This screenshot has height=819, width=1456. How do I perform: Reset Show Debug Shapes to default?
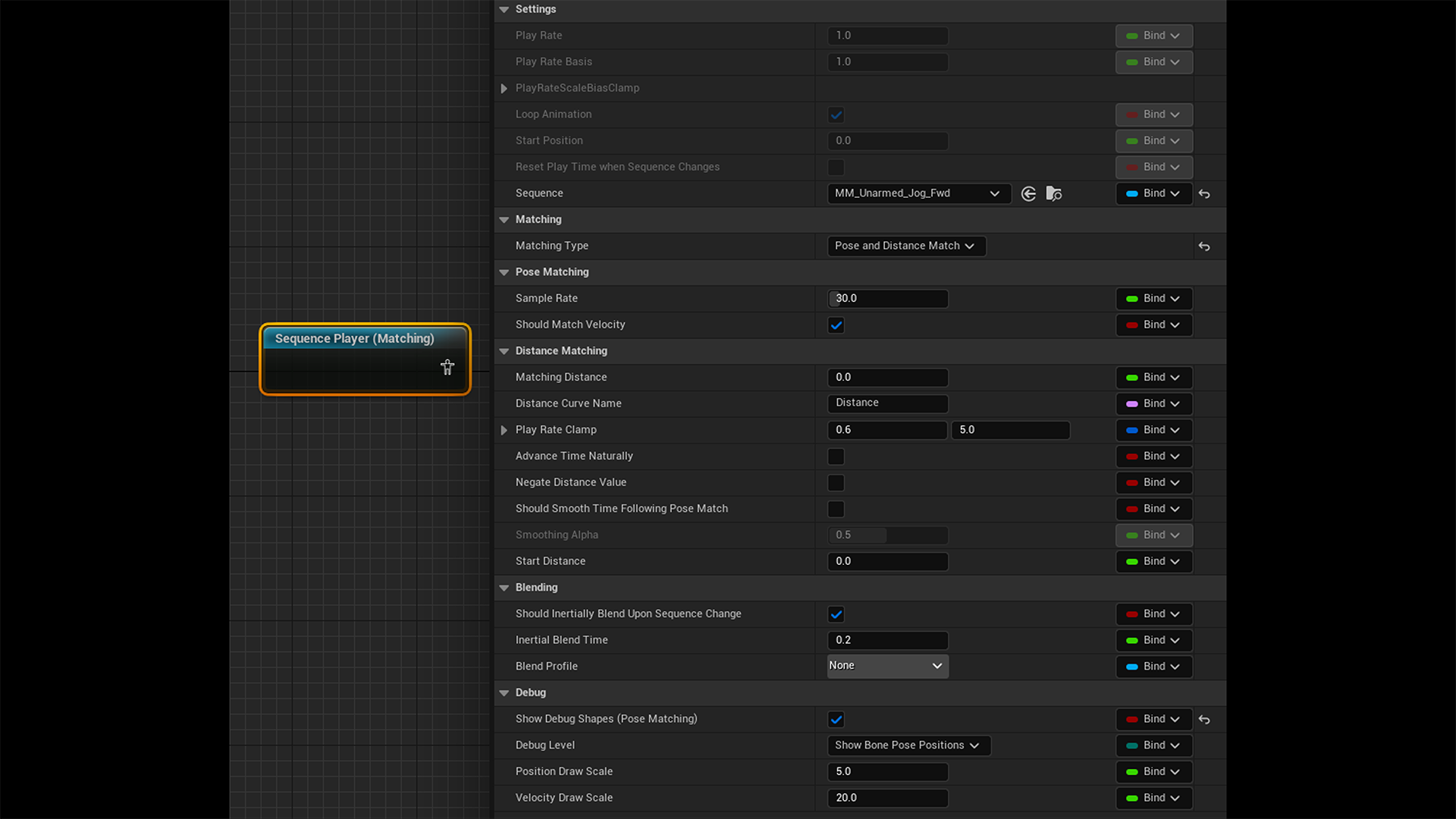click(1204, 720)
